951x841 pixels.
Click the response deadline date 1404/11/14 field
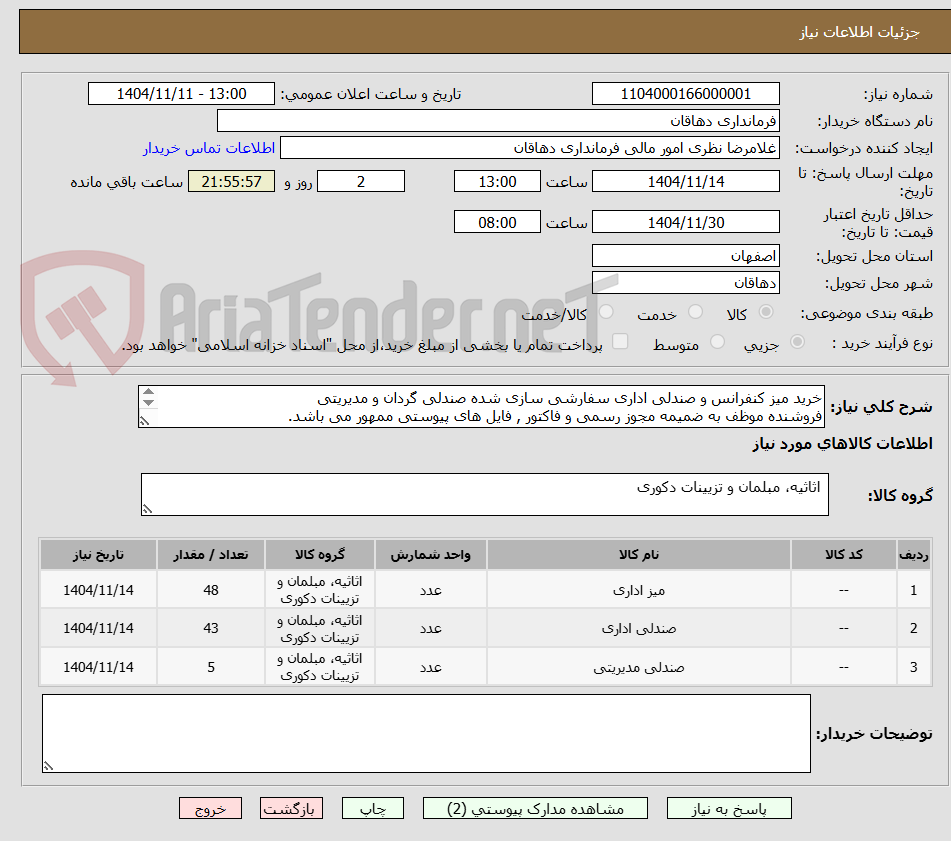point(685,181)
